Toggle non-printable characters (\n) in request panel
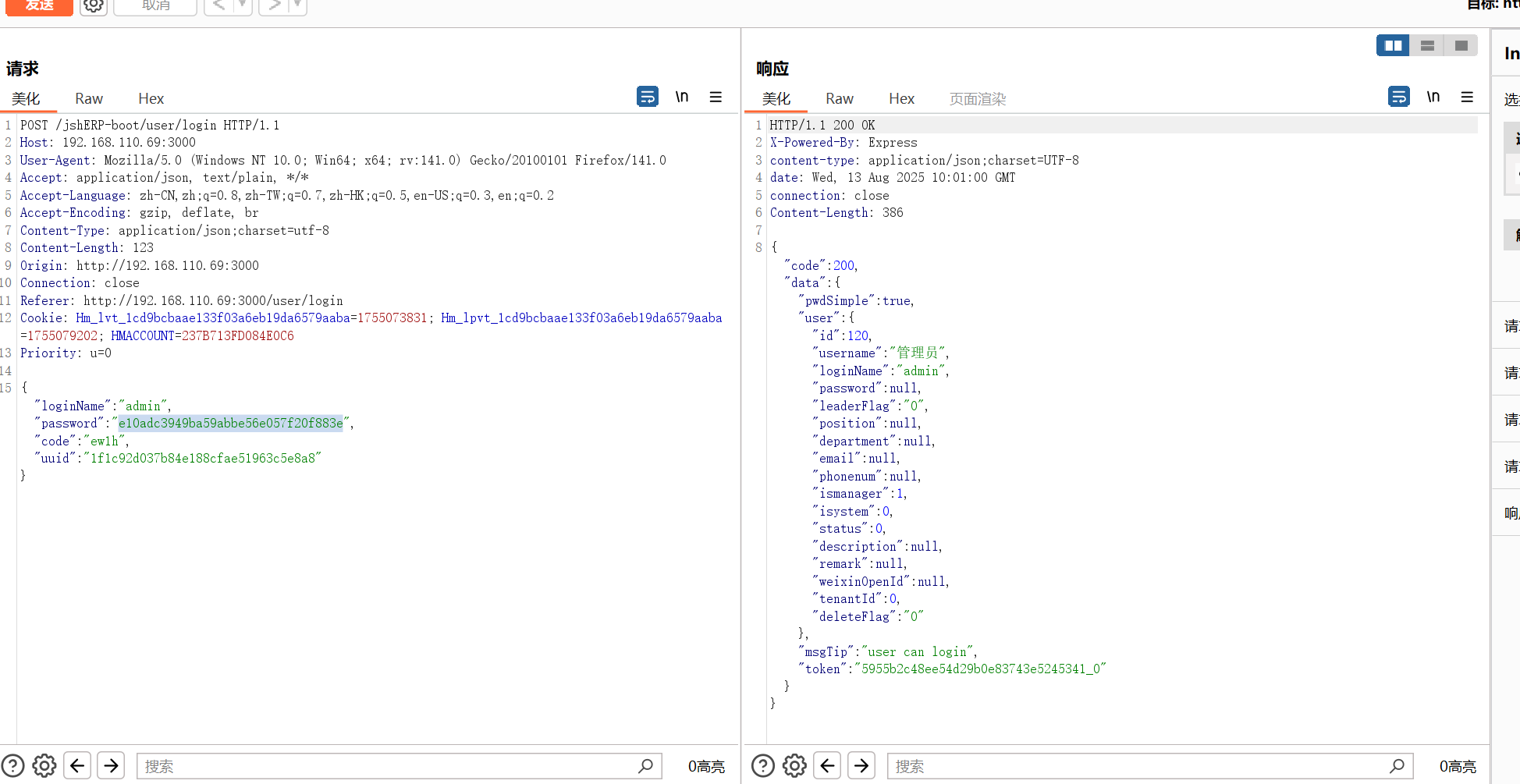Viewport: 1520px width, 784px height. pyautogui.click(x=681, y=97)
